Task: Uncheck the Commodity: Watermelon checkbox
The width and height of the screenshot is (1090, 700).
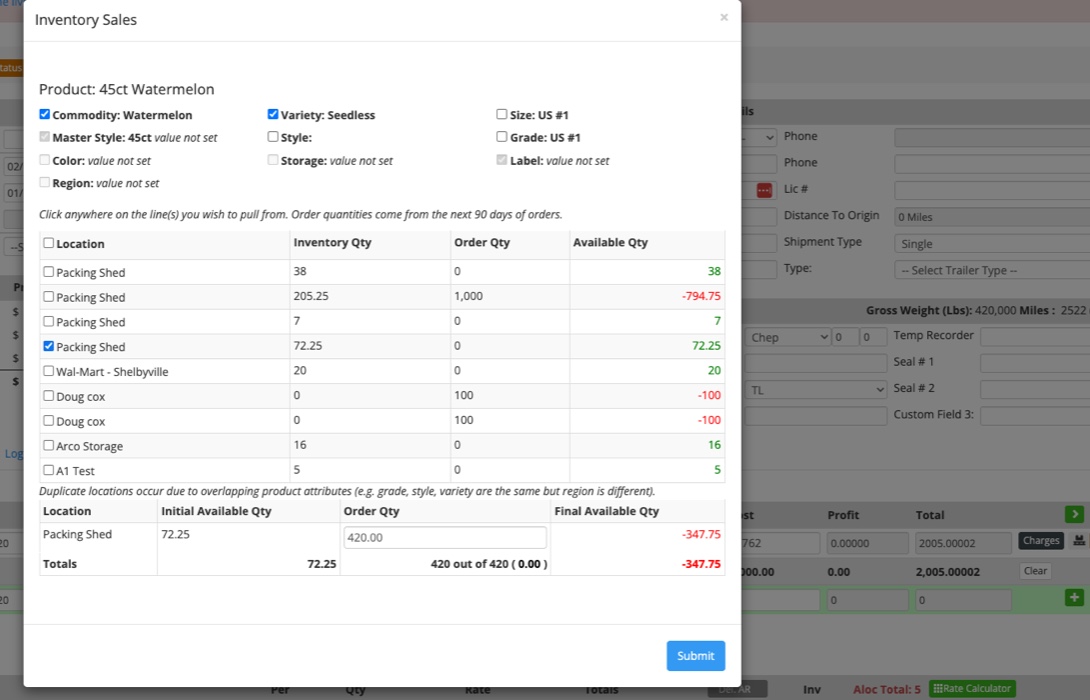Action: click(x=44, y=115)
